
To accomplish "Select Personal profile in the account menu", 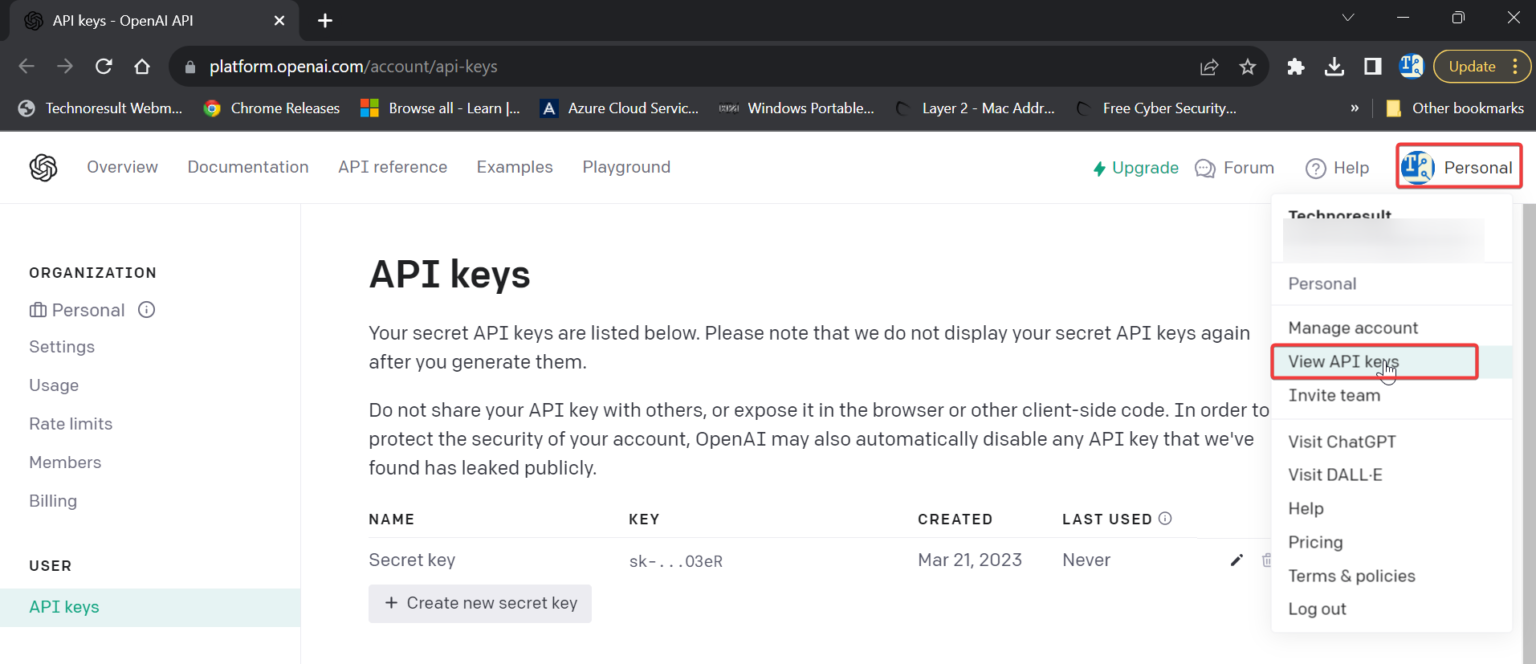I will pyautogui.click(x=1322, y=283).
